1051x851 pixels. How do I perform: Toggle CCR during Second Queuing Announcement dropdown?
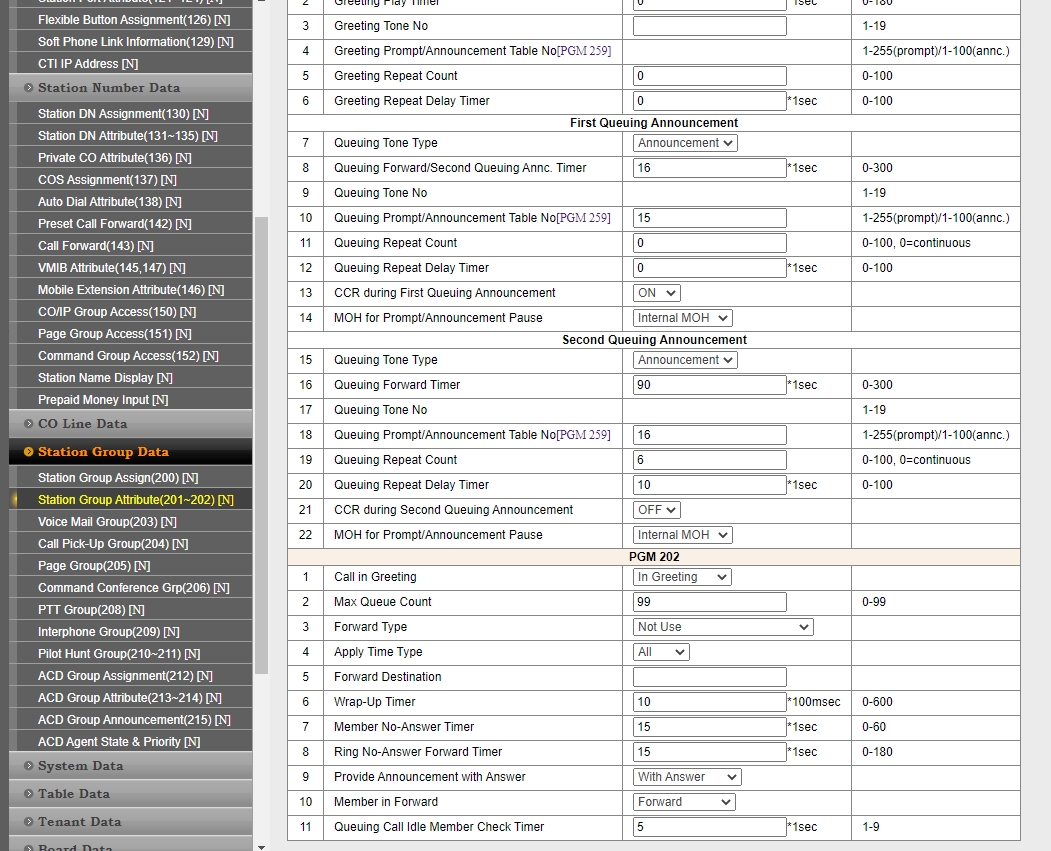click(x=657, y=510)
